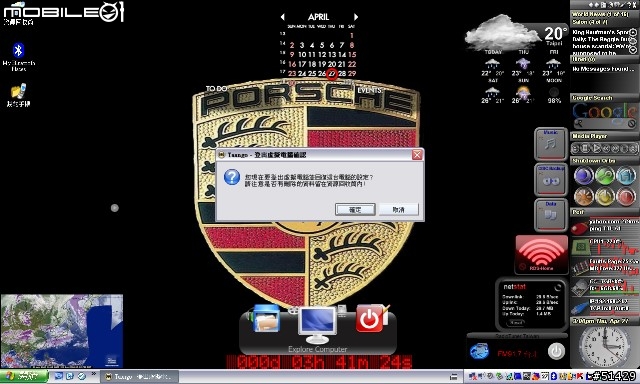The image size is (640, 384).
Task: Click the Tsango taskbar button
Action: coord(139,377)
